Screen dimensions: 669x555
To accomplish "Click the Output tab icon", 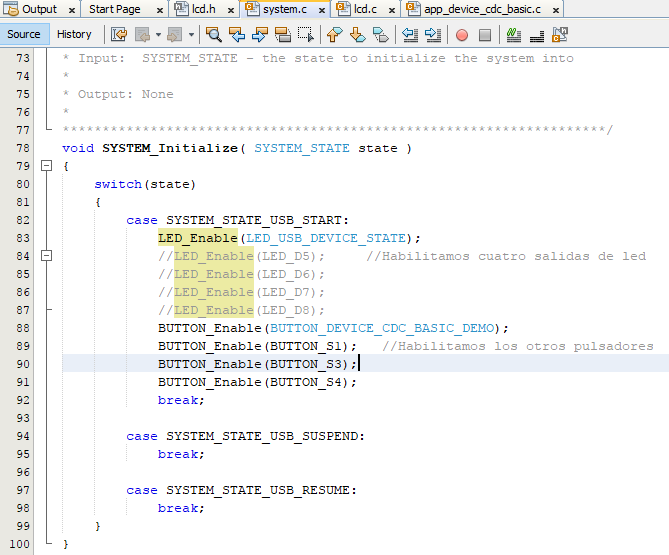I will click(11, 9).
